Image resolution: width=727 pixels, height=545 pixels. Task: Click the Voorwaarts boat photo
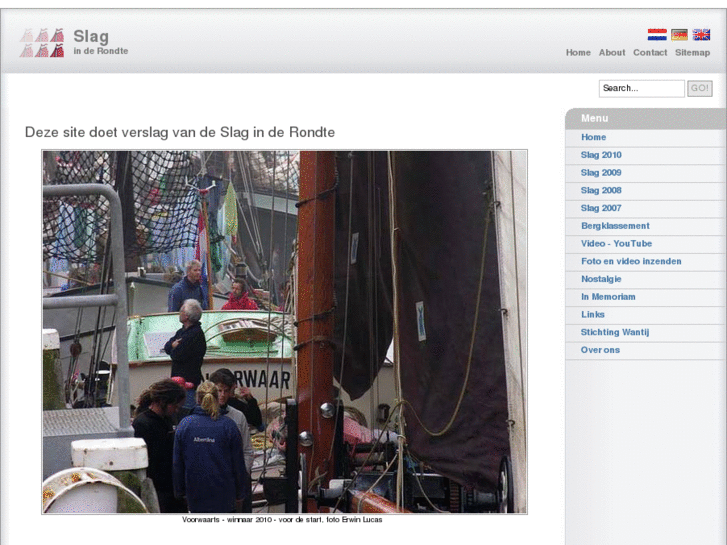pos(285,332)
